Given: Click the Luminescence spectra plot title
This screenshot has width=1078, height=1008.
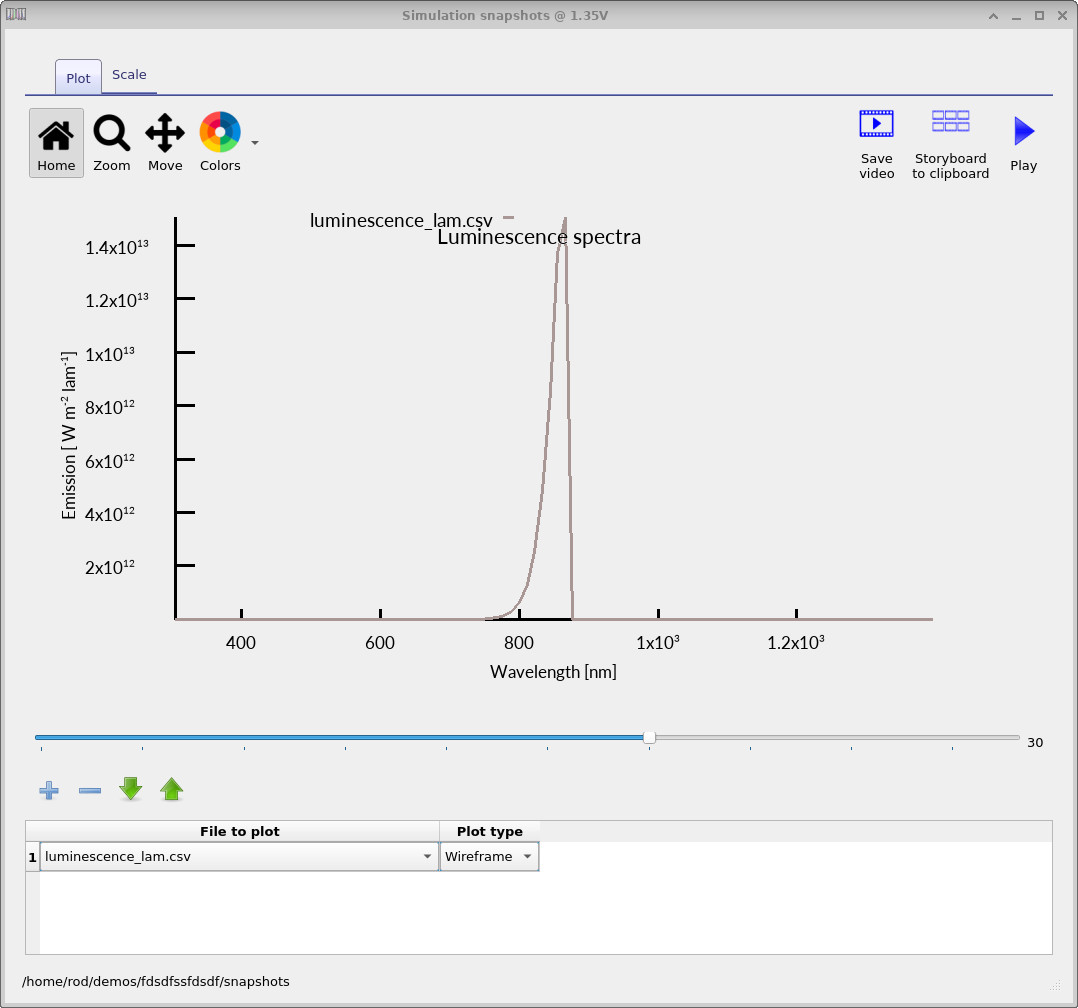Looking at the screenshot, I should [x=539, y=237].
